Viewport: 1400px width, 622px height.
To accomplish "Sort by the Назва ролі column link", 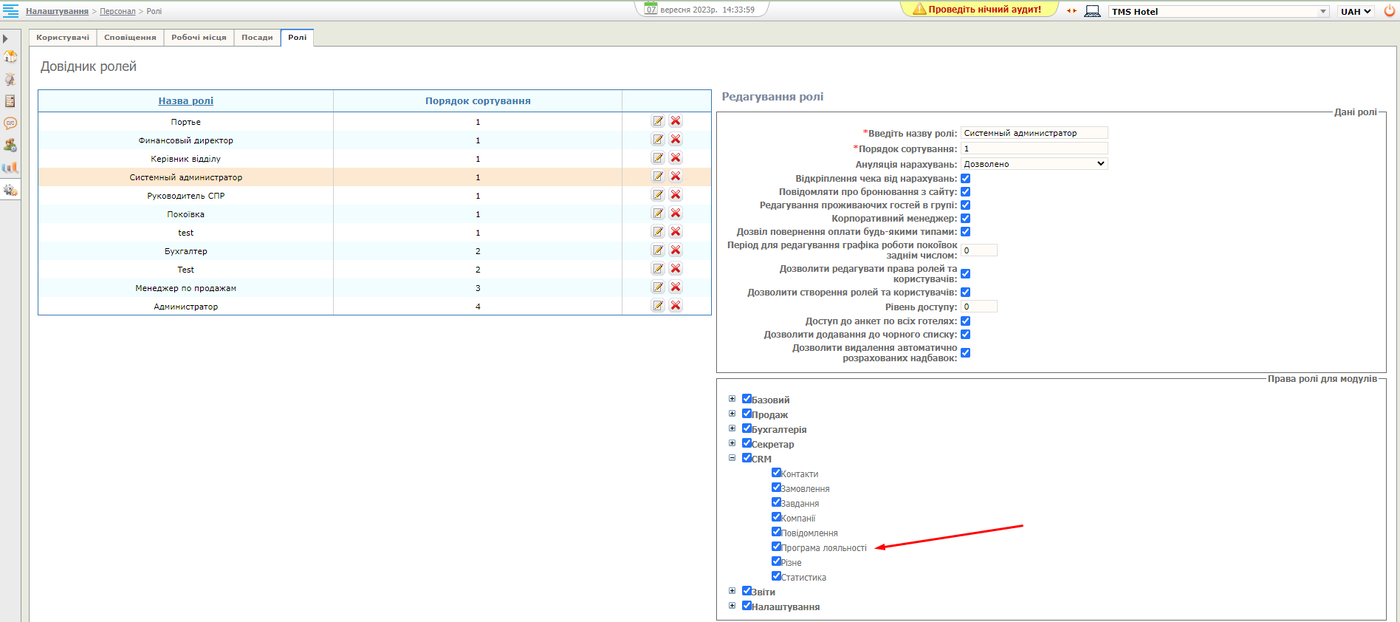I will (185, 101).
